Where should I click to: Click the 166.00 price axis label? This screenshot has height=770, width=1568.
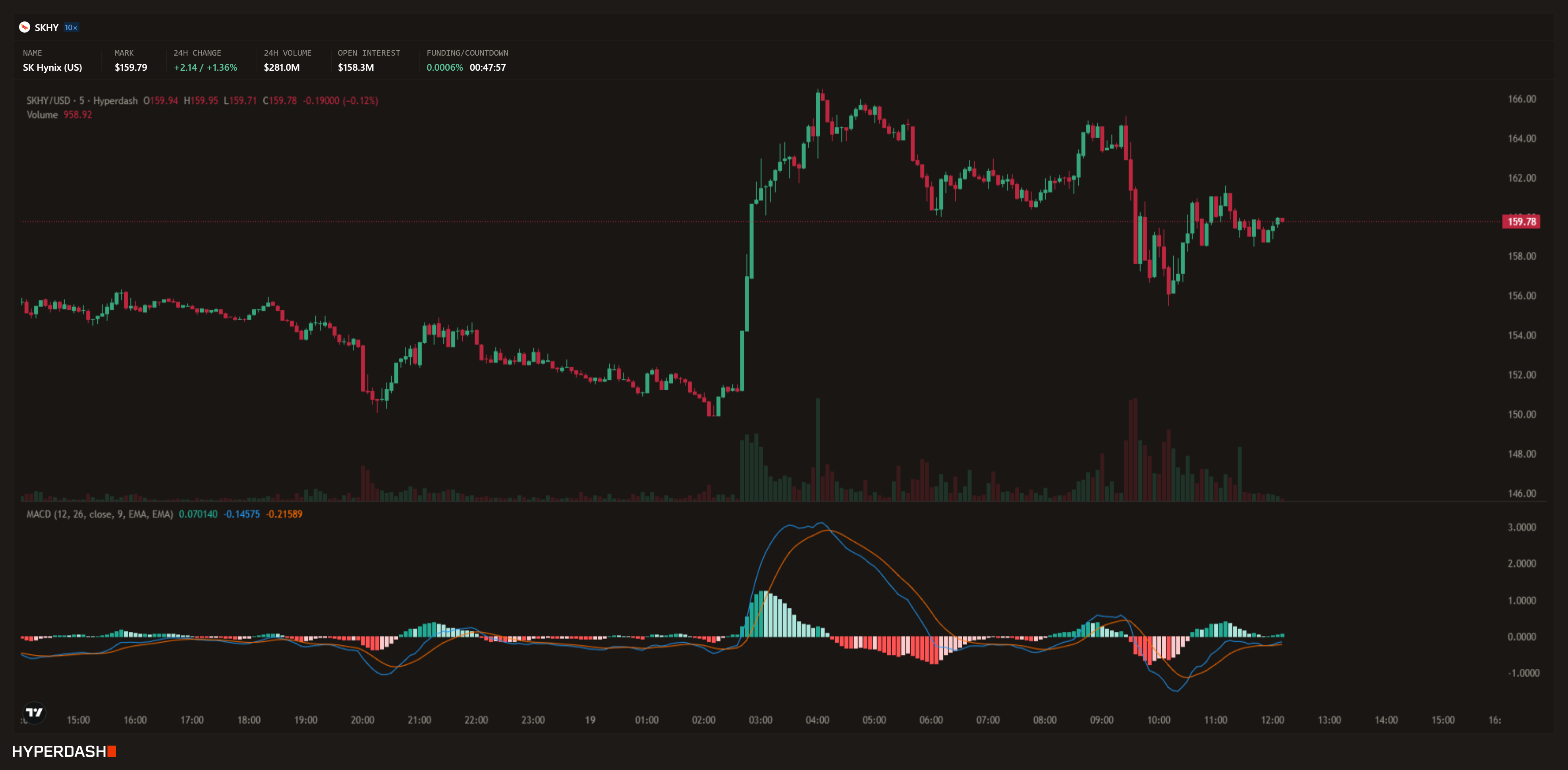(x=1522, y=99)
